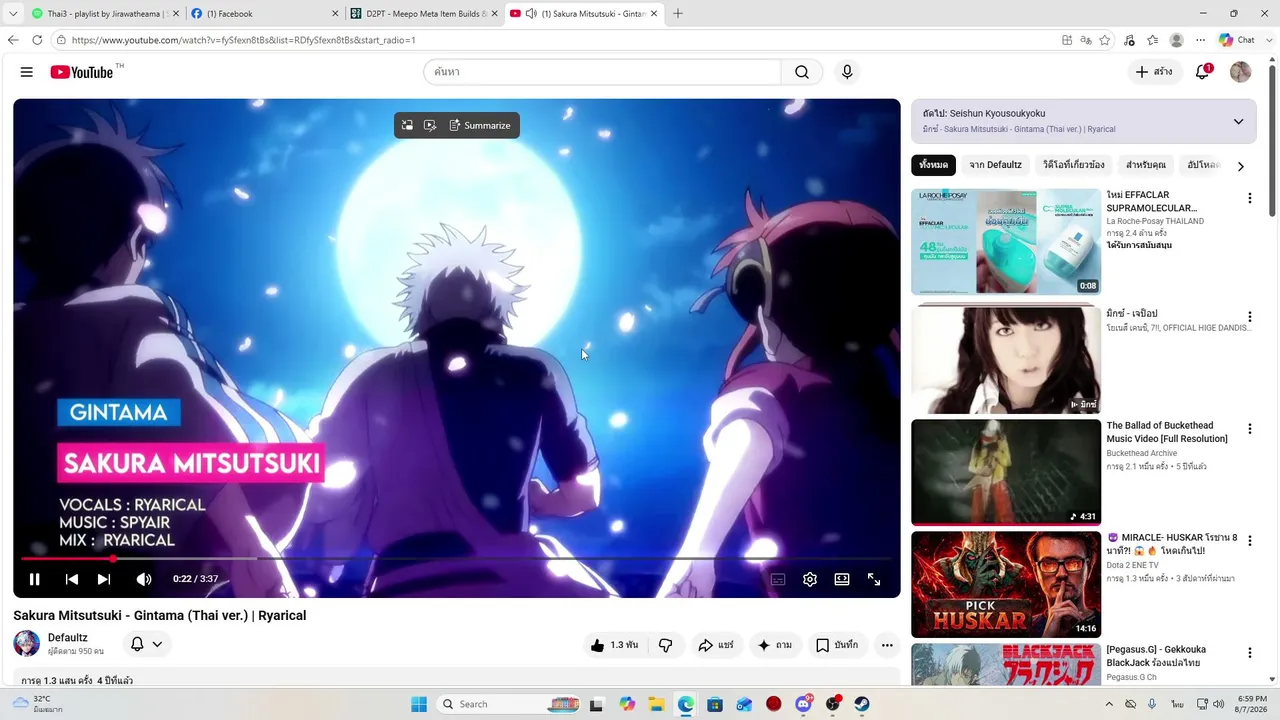Click the YouTube search input field
The image size is (1280, 720).
(602, 72)
